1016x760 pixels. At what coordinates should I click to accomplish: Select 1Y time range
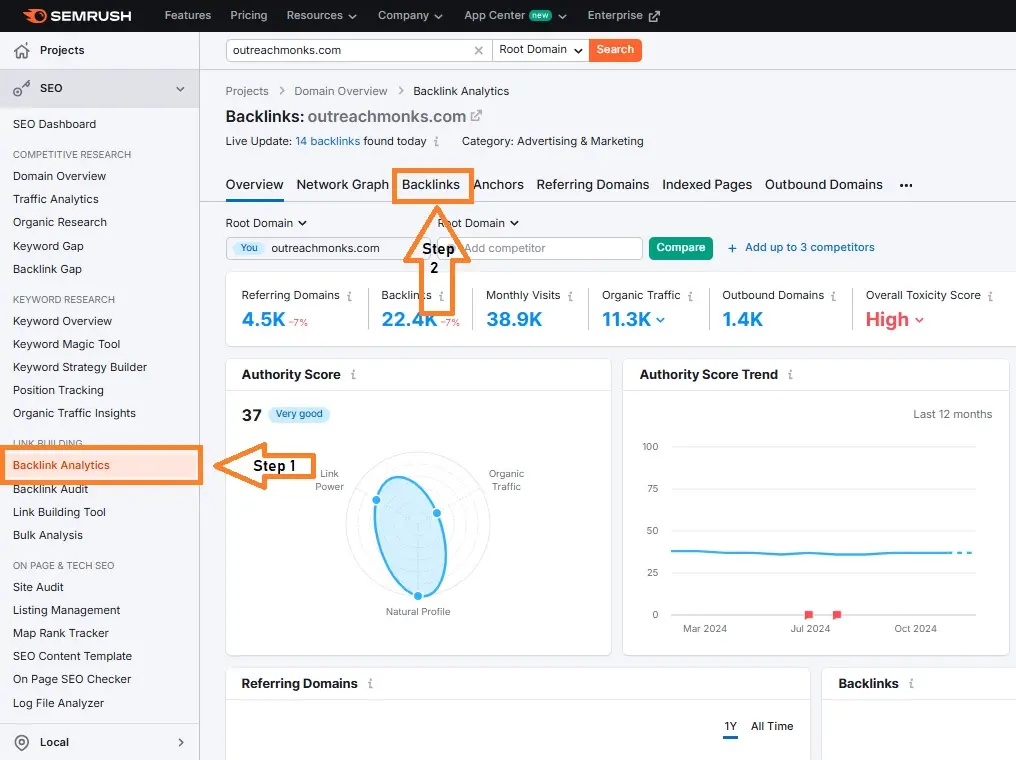pyautogui.click(x=730, y=726)
